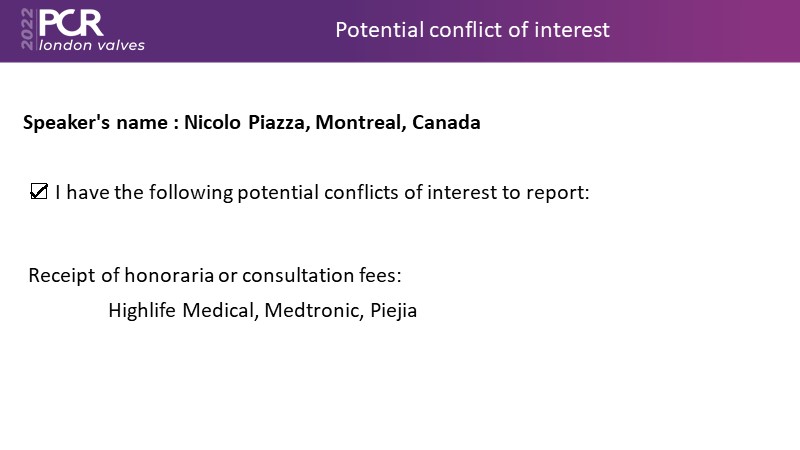
Task: Click the purple header banner right of the title
Action: [x=704, y=31]
